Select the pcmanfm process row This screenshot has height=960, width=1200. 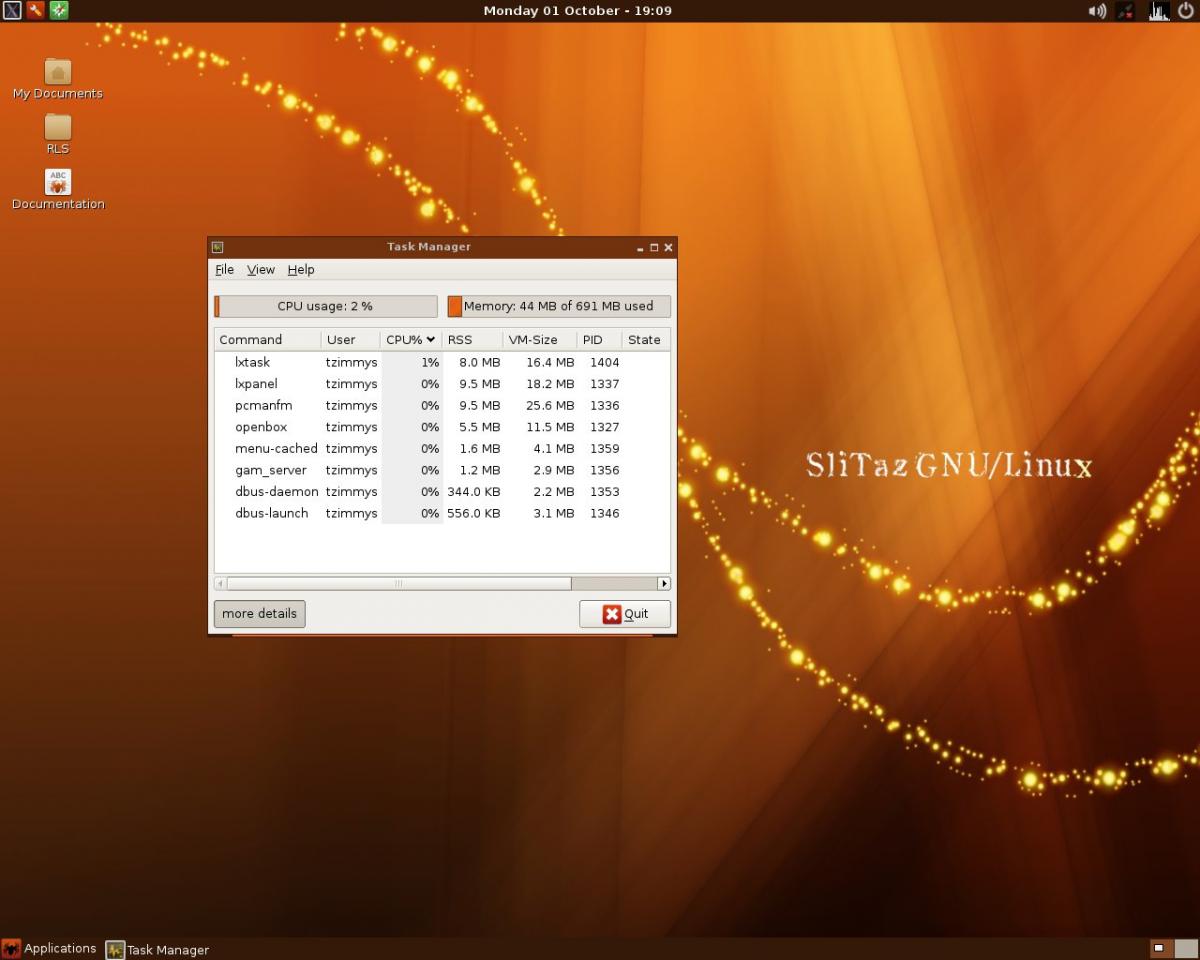[x=442, y=406]
